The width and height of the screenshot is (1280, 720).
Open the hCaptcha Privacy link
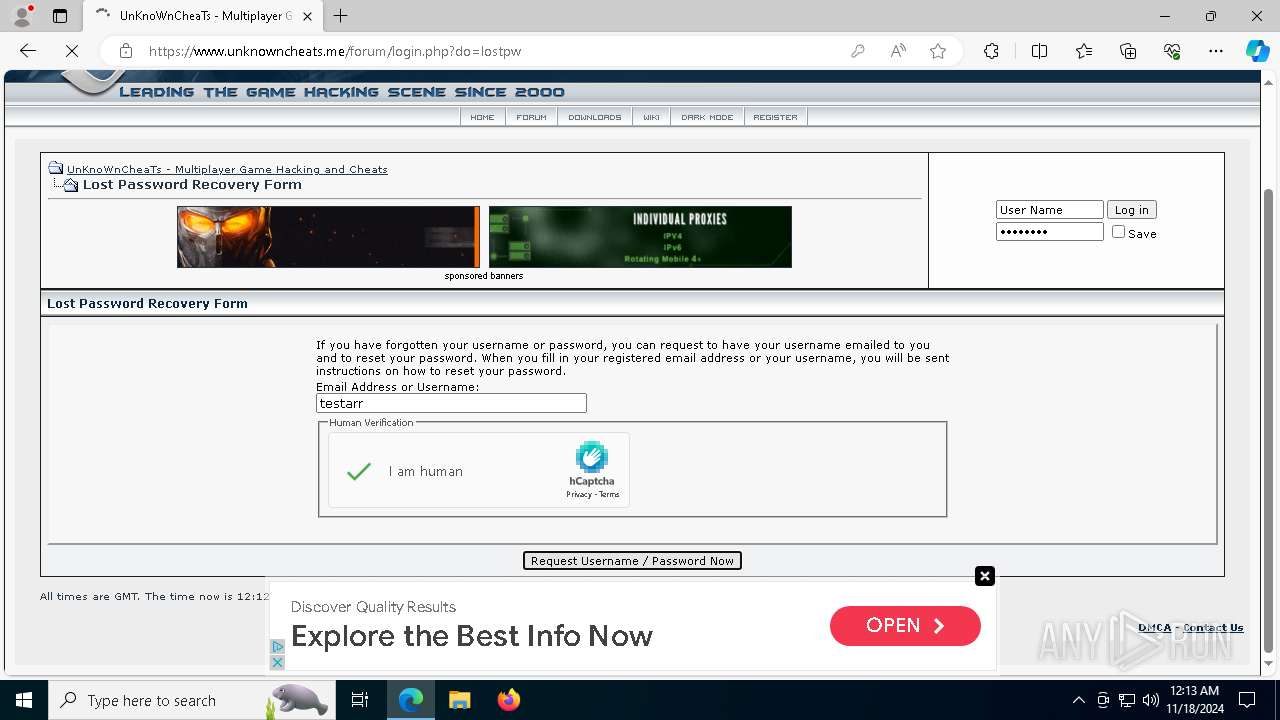tap(579, 494)
